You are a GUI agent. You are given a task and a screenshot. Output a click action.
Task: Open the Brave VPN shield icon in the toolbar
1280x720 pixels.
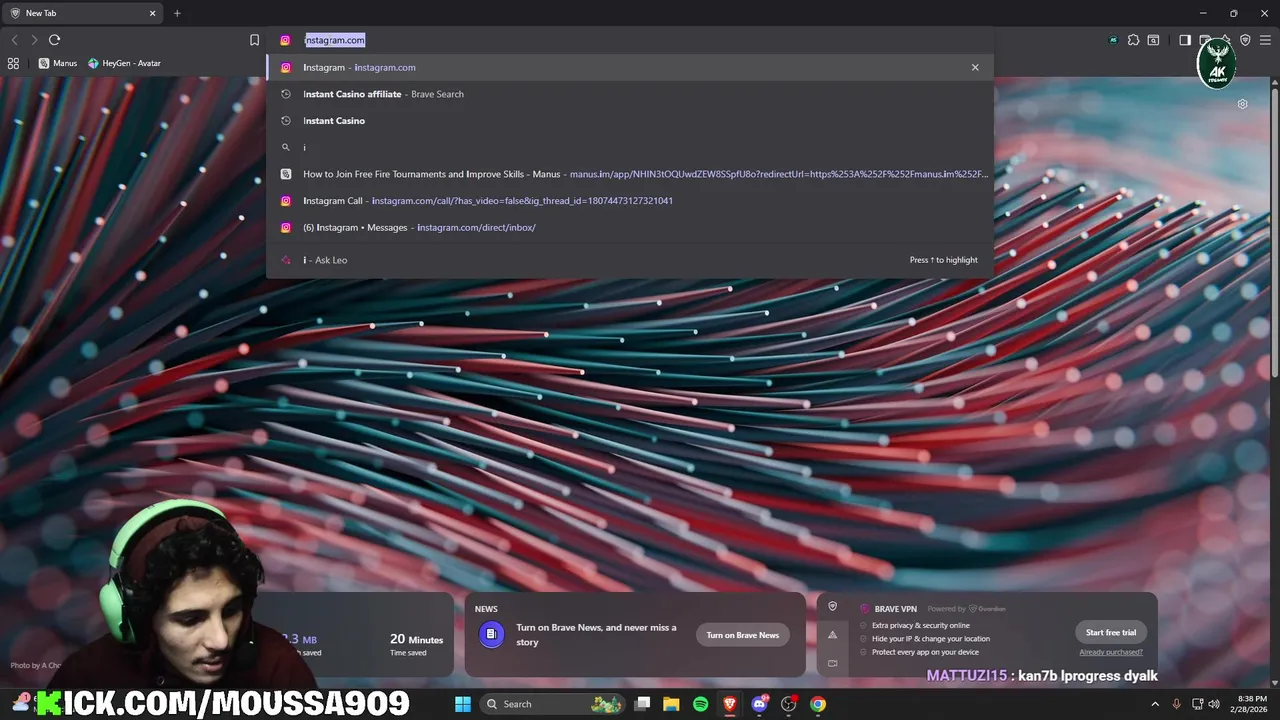[x=1245, y=40]
